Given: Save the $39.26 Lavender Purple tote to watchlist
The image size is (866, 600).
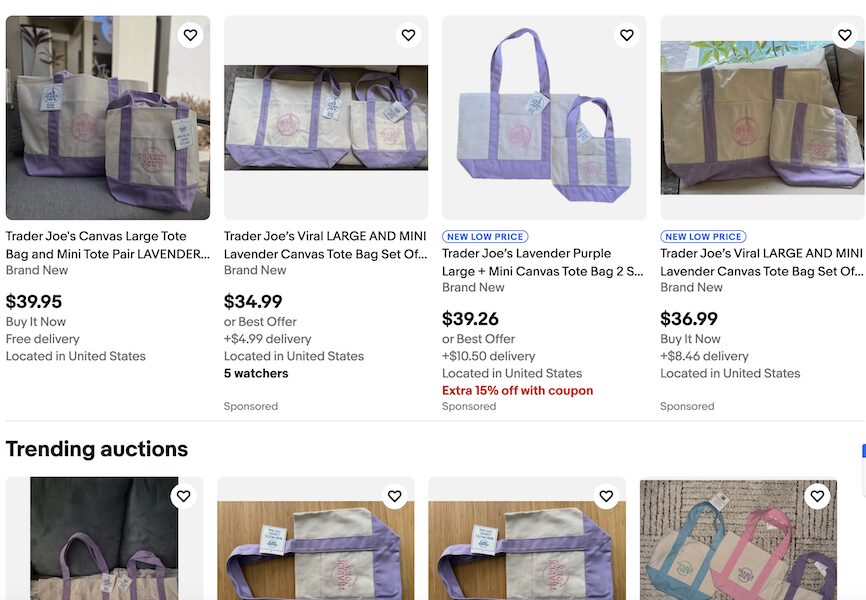Looking at the screenshot, I should point(626,35).
